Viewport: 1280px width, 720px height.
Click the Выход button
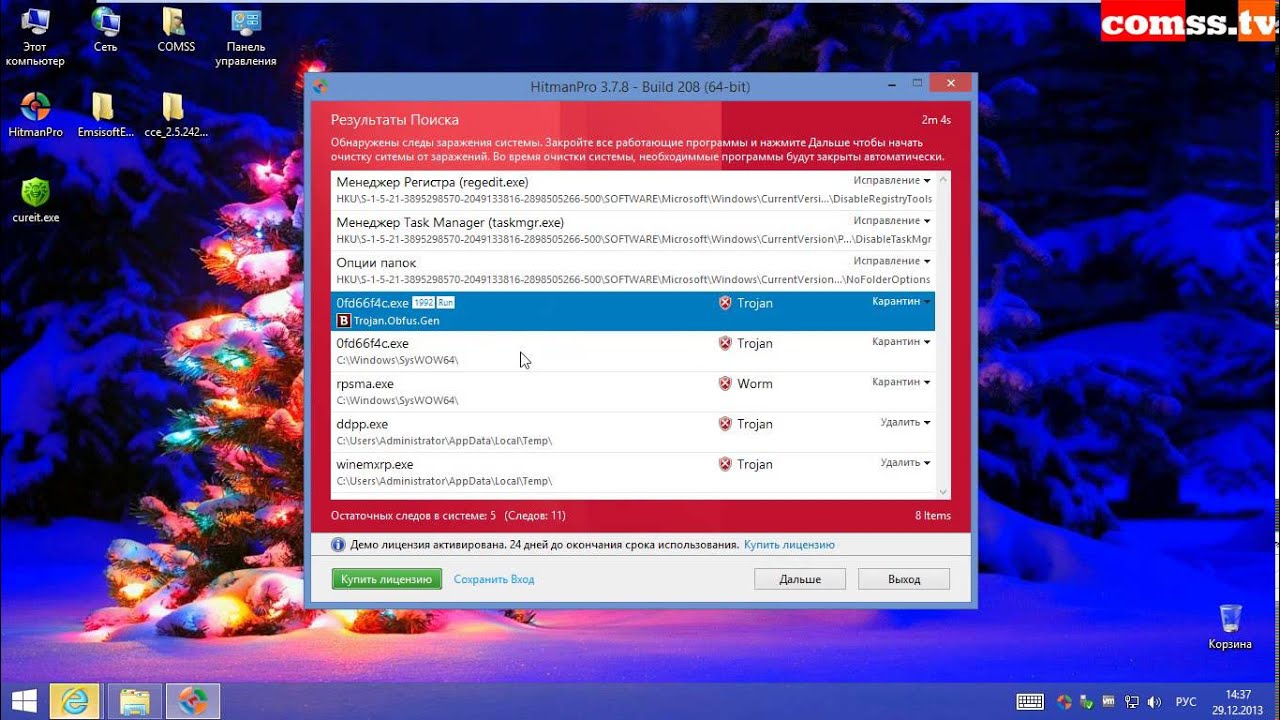point(904,579)
